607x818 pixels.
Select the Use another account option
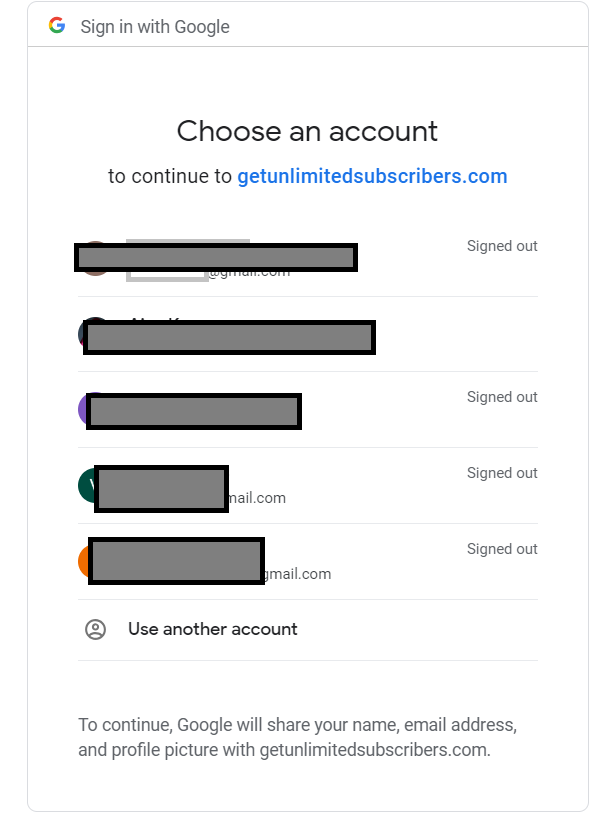coord(212,629)
